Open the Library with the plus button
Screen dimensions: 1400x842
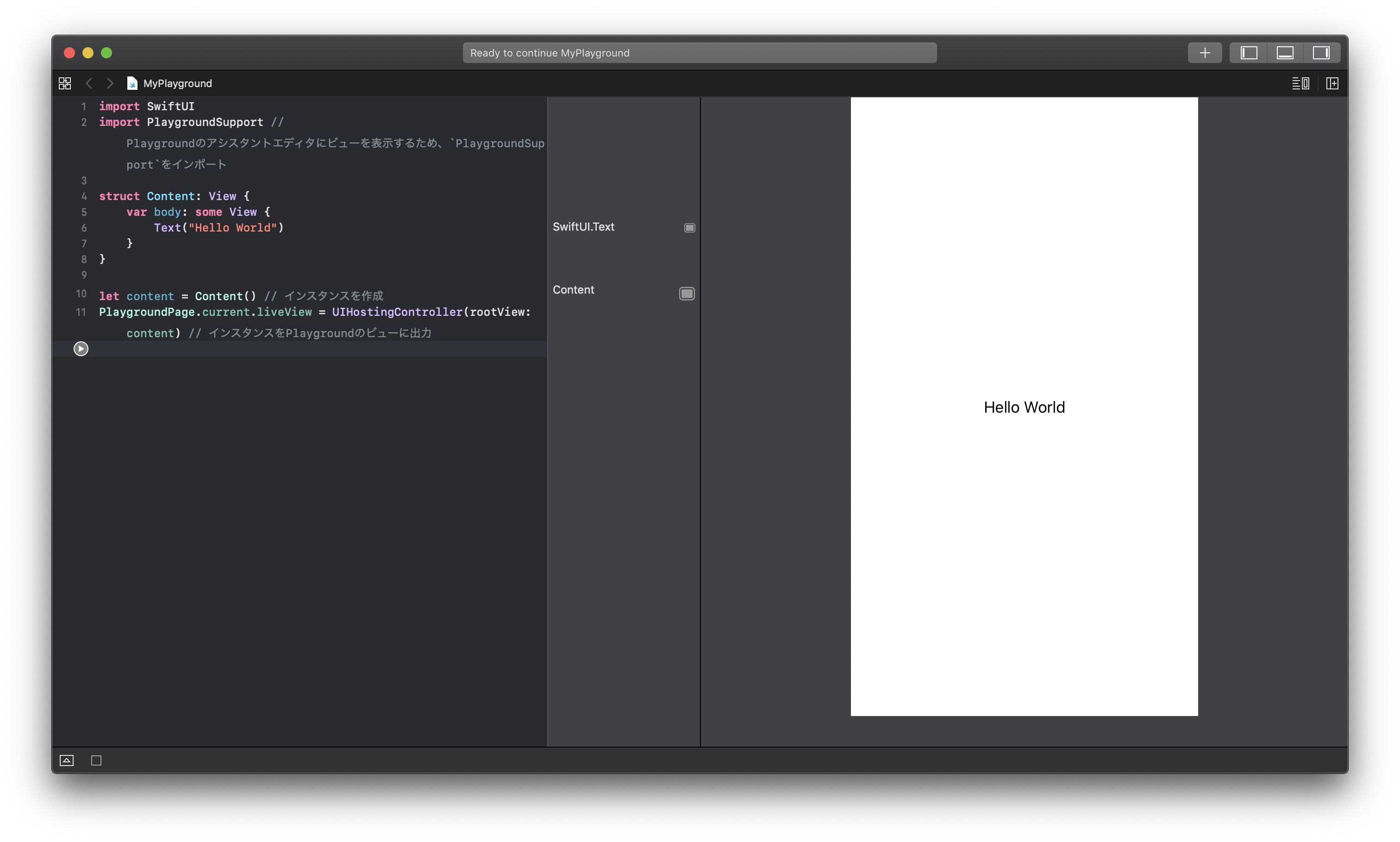tap(1204, 53)
